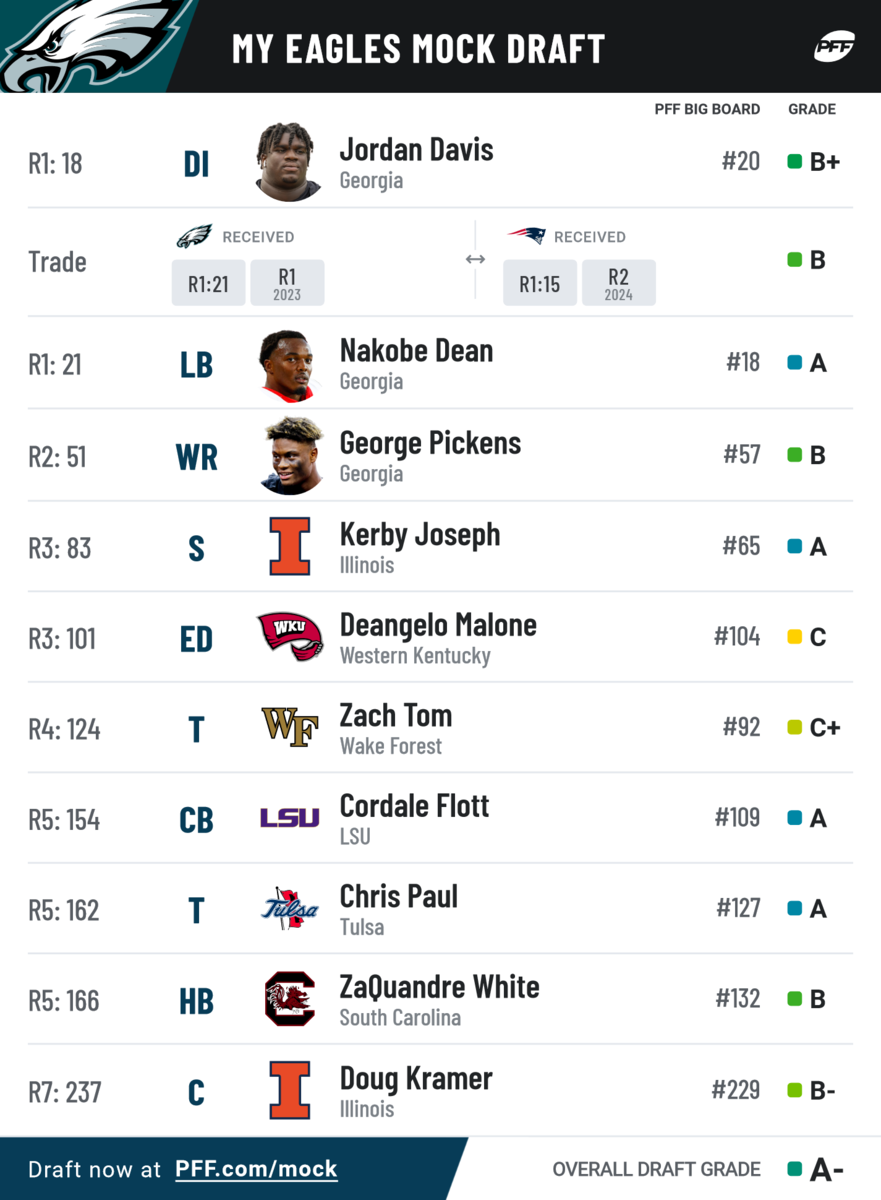Open the PFF.com/mock link
881x1200 pixels.
tap(256, 1169)
